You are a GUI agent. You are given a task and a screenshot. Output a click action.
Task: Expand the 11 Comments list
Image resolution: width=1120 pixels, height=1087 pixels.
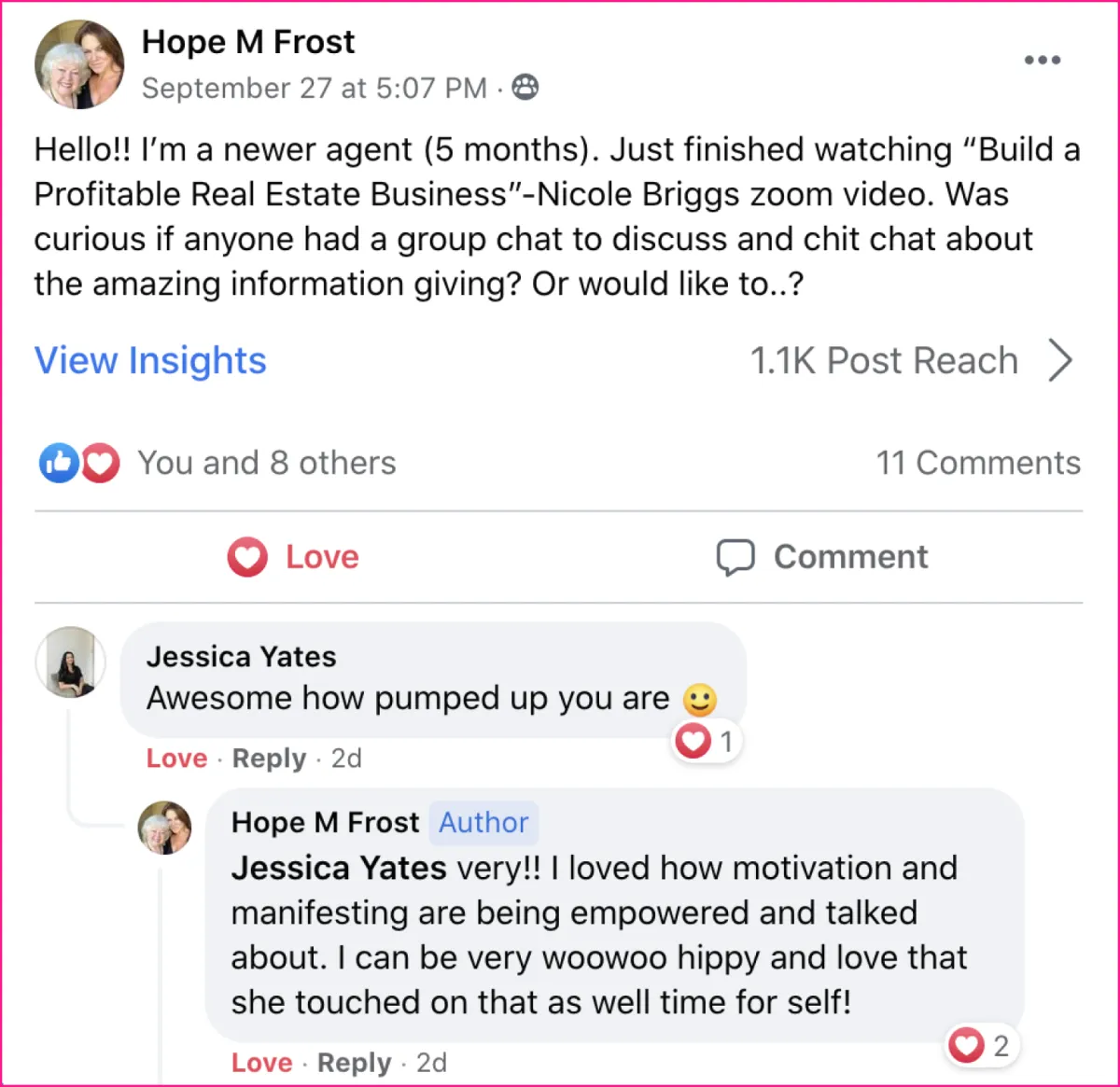click(x=977, y=463)
